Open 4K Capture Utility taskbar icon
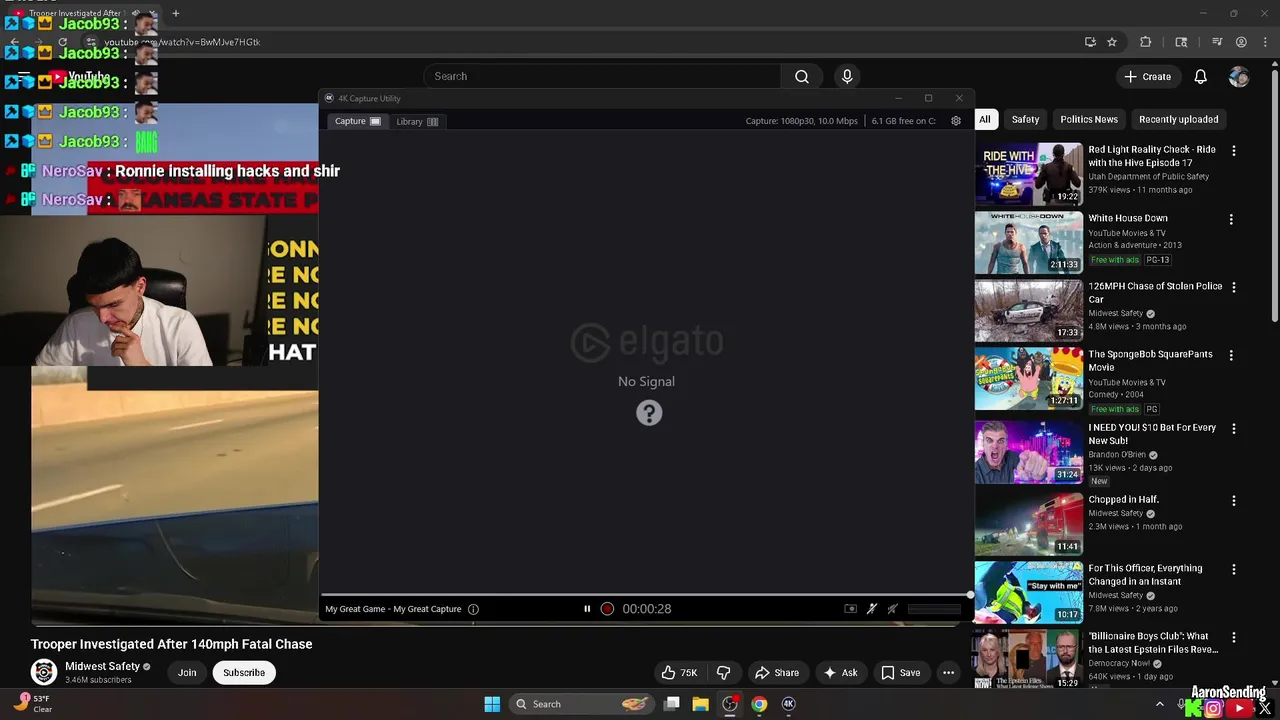Viewport: 1280px width, 720px height. [788, 704]
